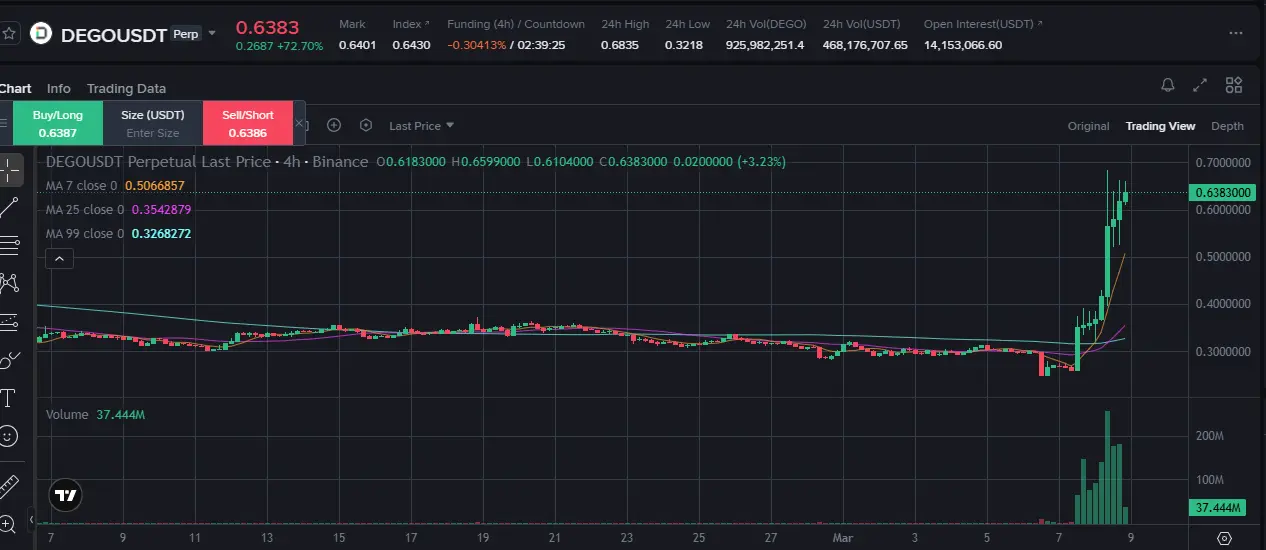
Task: Click the 24h Vol(USDT) value 468,176,707.65
Action: pyautogui.click(x=865, y=45)
